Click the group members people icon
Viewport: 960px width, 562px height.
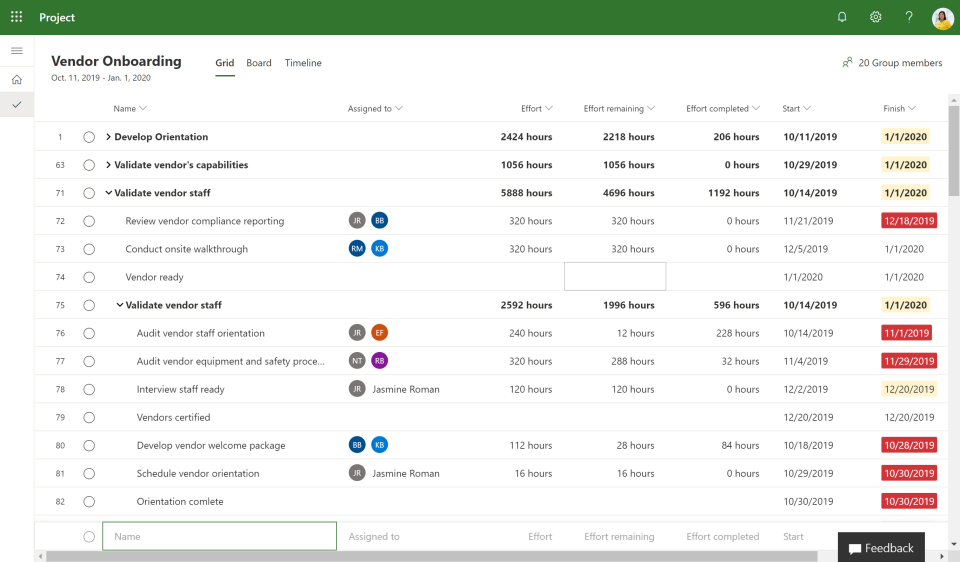coord(847,62)
